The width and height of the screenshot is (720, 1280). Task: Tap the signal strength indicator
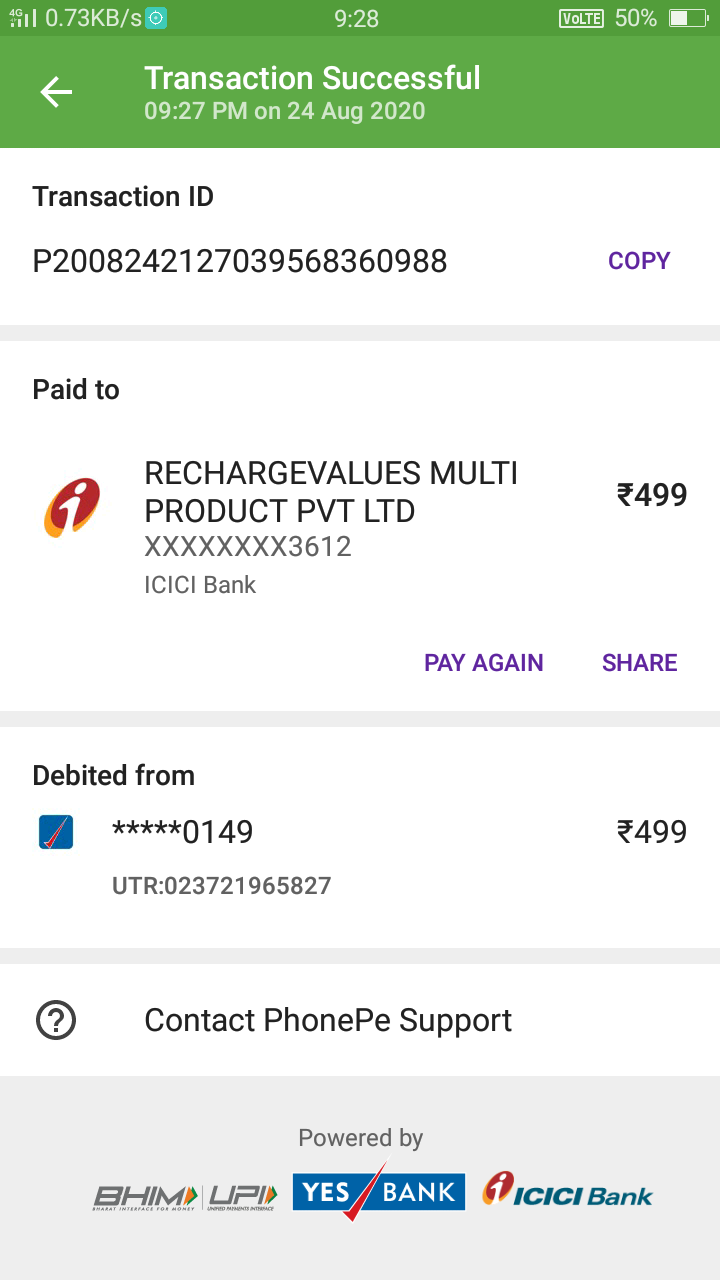[x=22, y=18]
